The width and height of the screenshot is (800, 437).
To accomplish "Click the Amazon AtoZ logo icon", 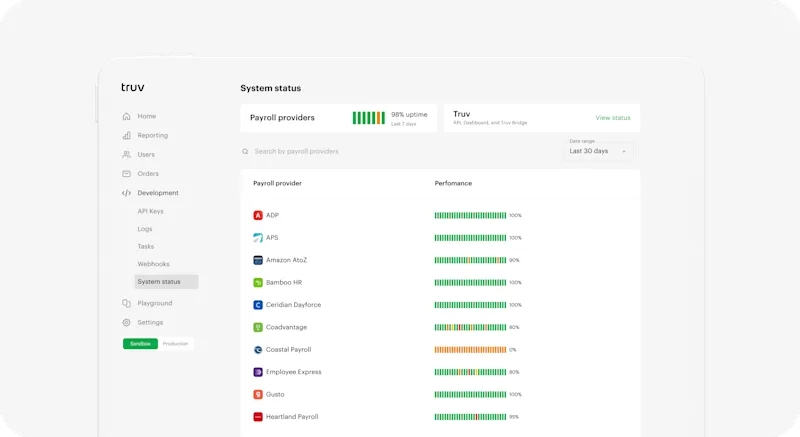I will tap(258, 260).
